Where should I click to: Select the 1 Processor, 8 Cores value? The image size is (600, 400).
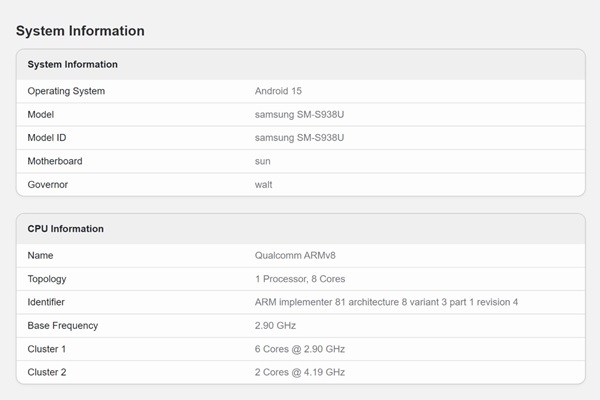[300, 279]
